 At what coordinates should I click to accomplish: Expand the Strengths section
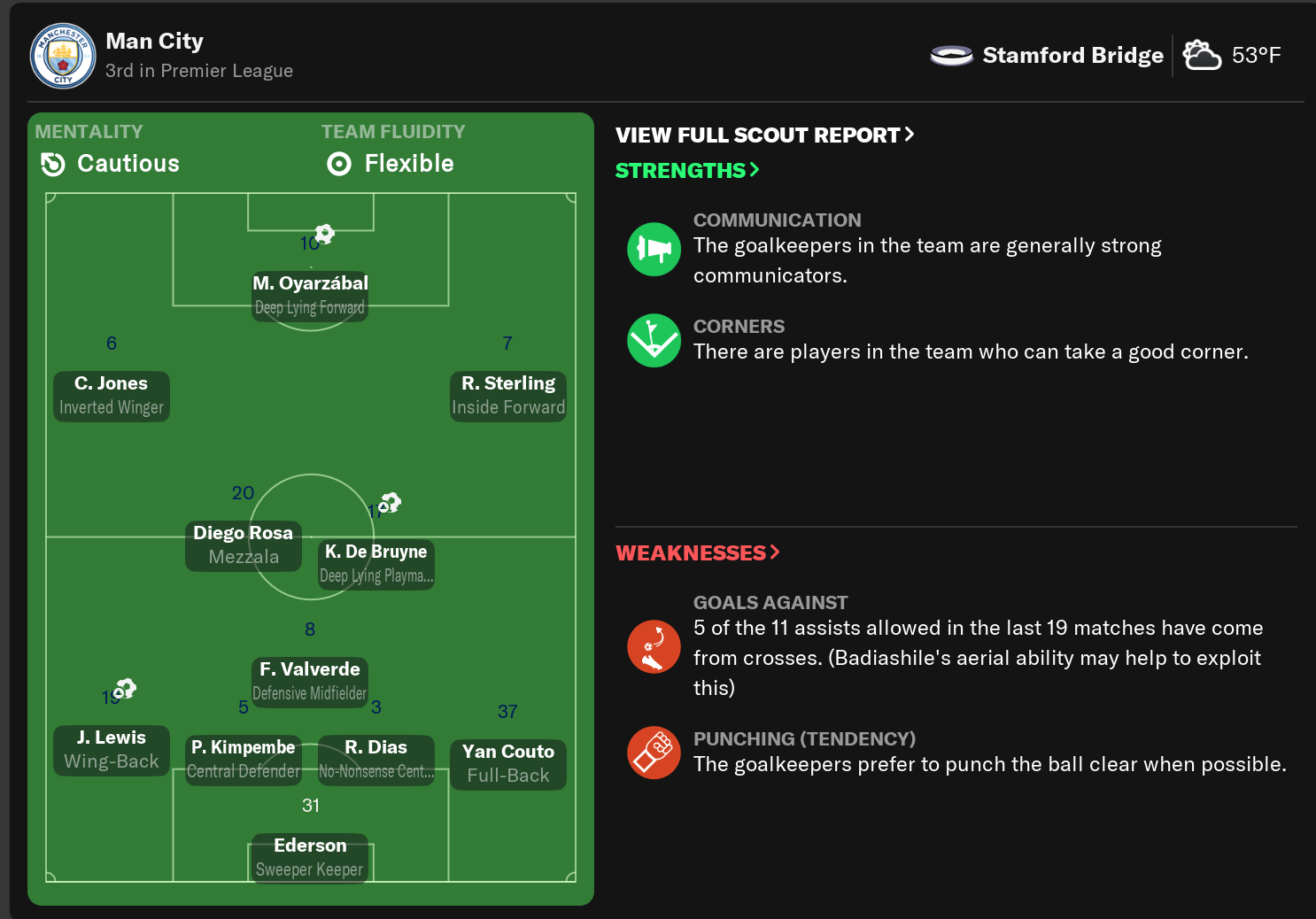(687, 170)
